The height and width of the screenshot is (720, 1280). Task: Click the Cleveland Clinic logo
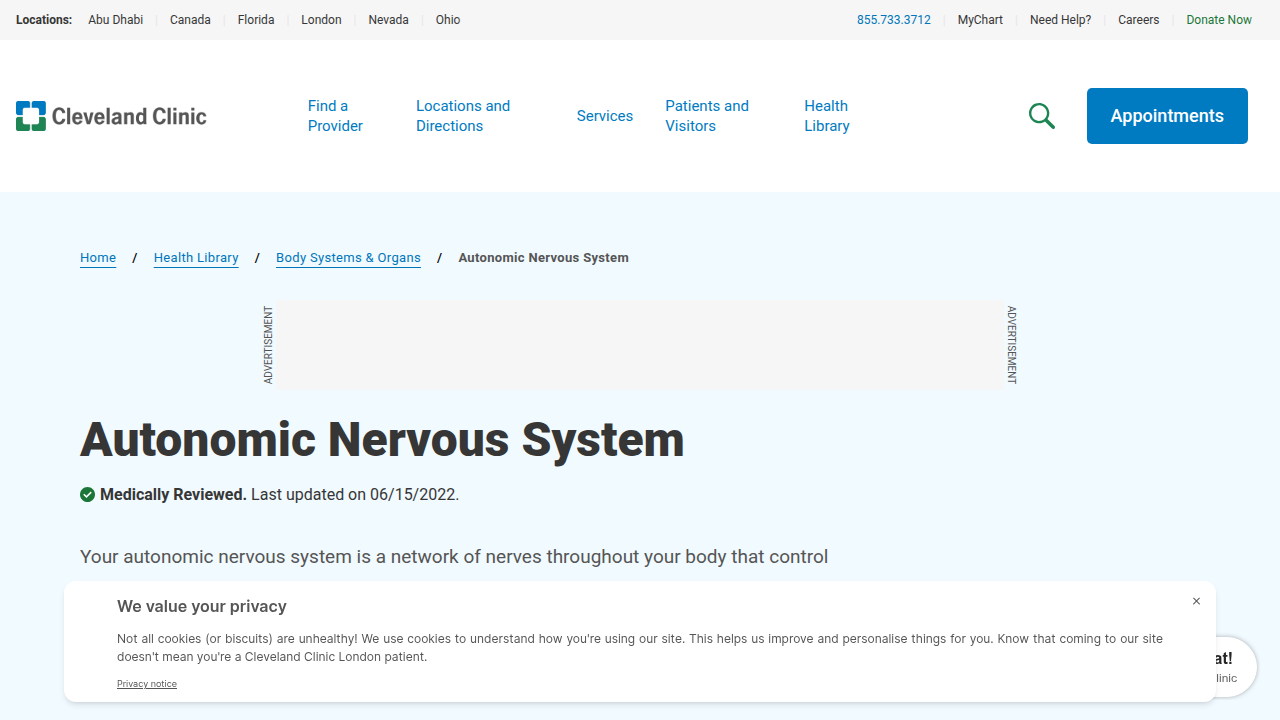tap(111, 116)
